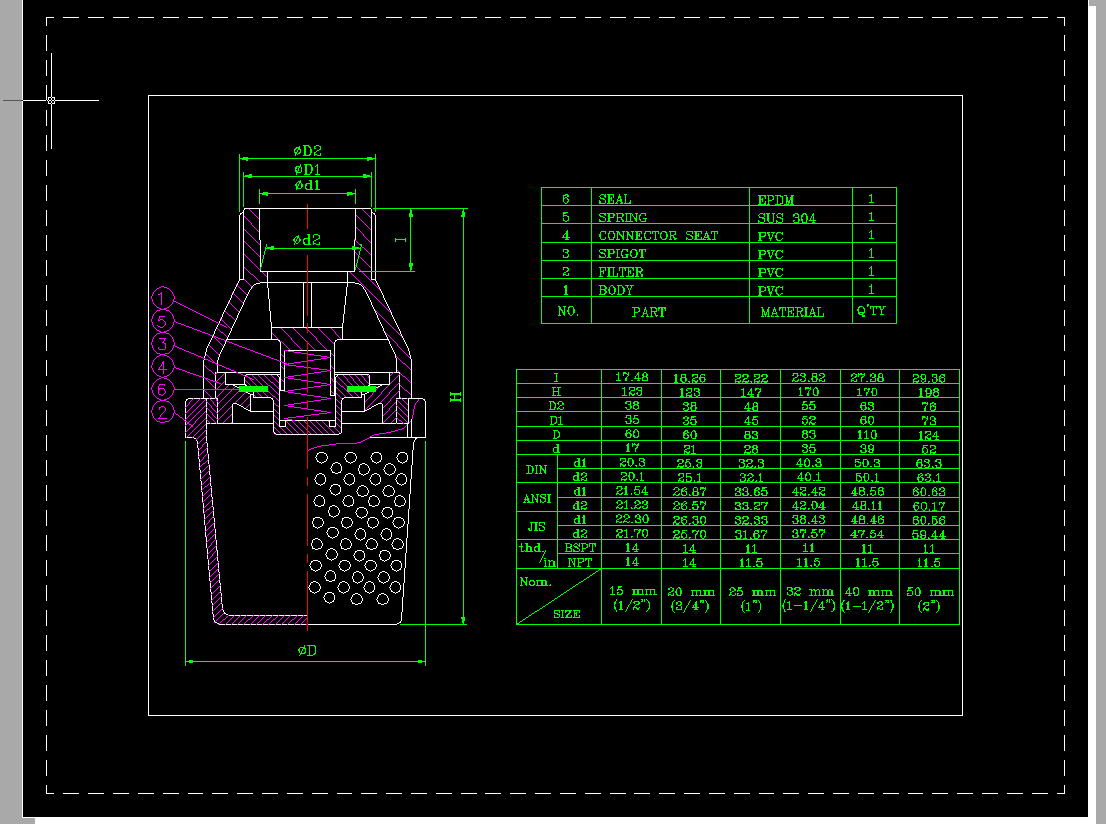
Task: Click the NO. column header
Action: (568, 311)
